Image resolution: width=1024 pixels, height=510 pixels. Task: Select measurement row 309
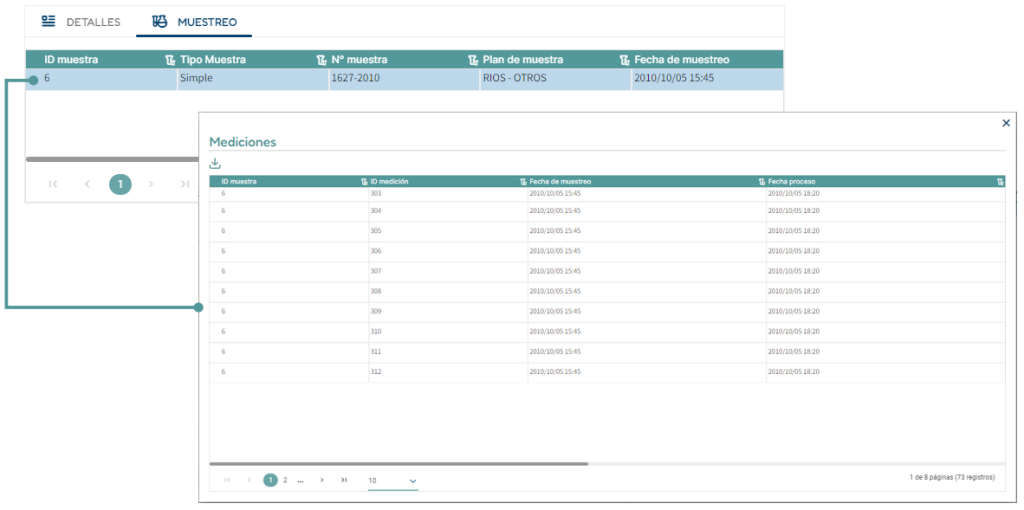click(x=607, y=311)
